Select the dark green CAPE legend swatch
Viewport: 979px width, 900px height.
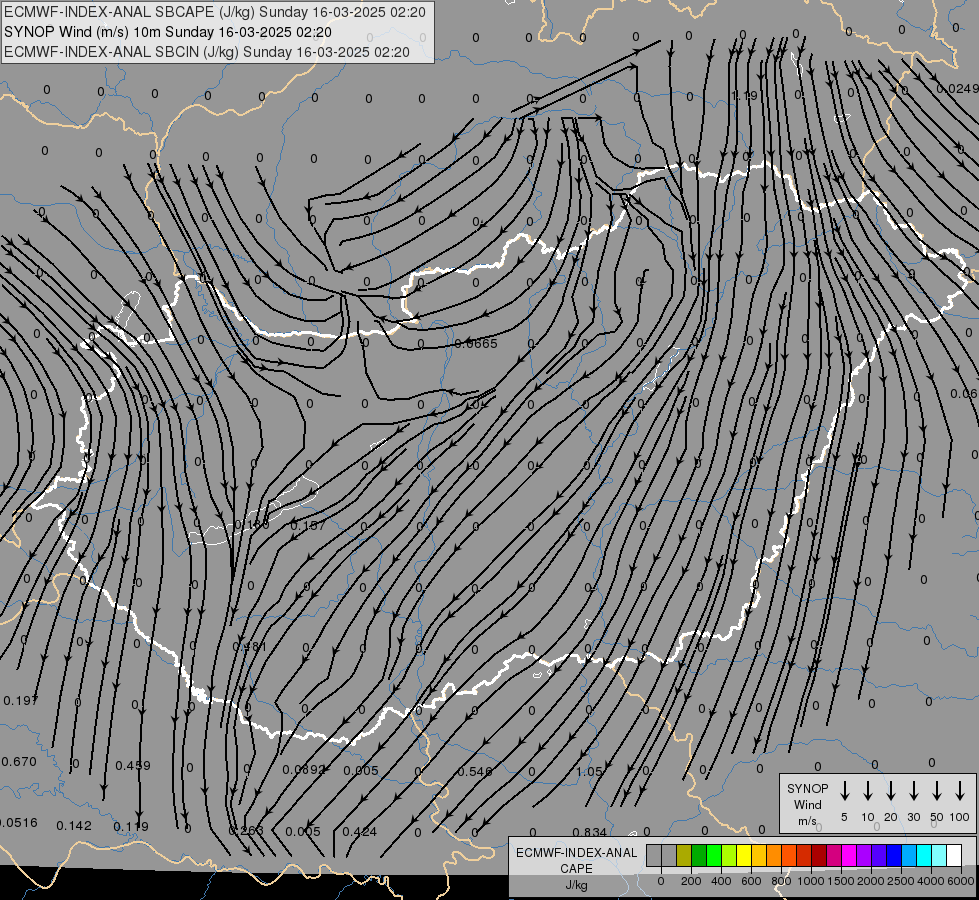(699, 856)
